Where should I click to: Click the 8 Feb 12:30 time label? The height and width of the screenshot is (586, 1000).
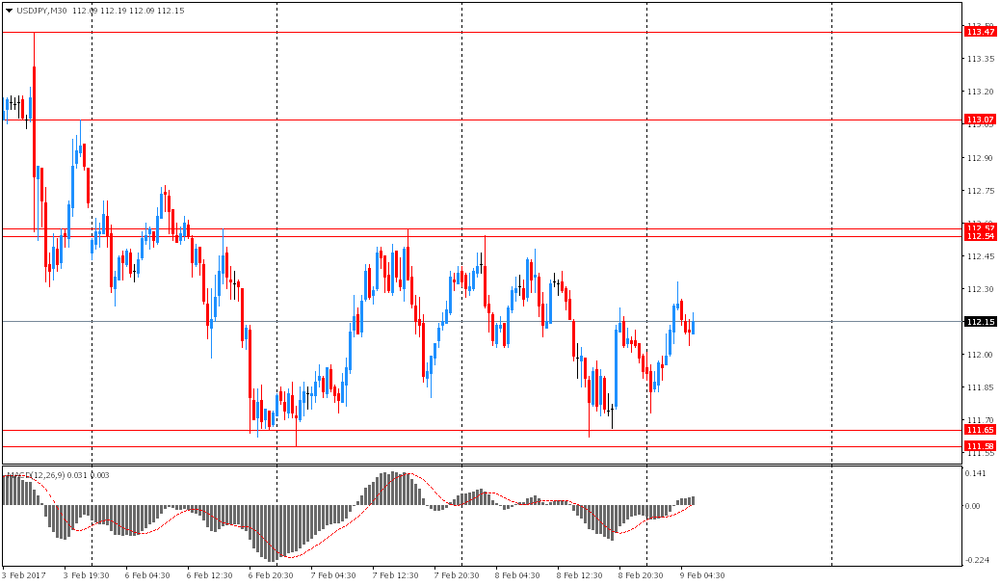tap(580, 575)
